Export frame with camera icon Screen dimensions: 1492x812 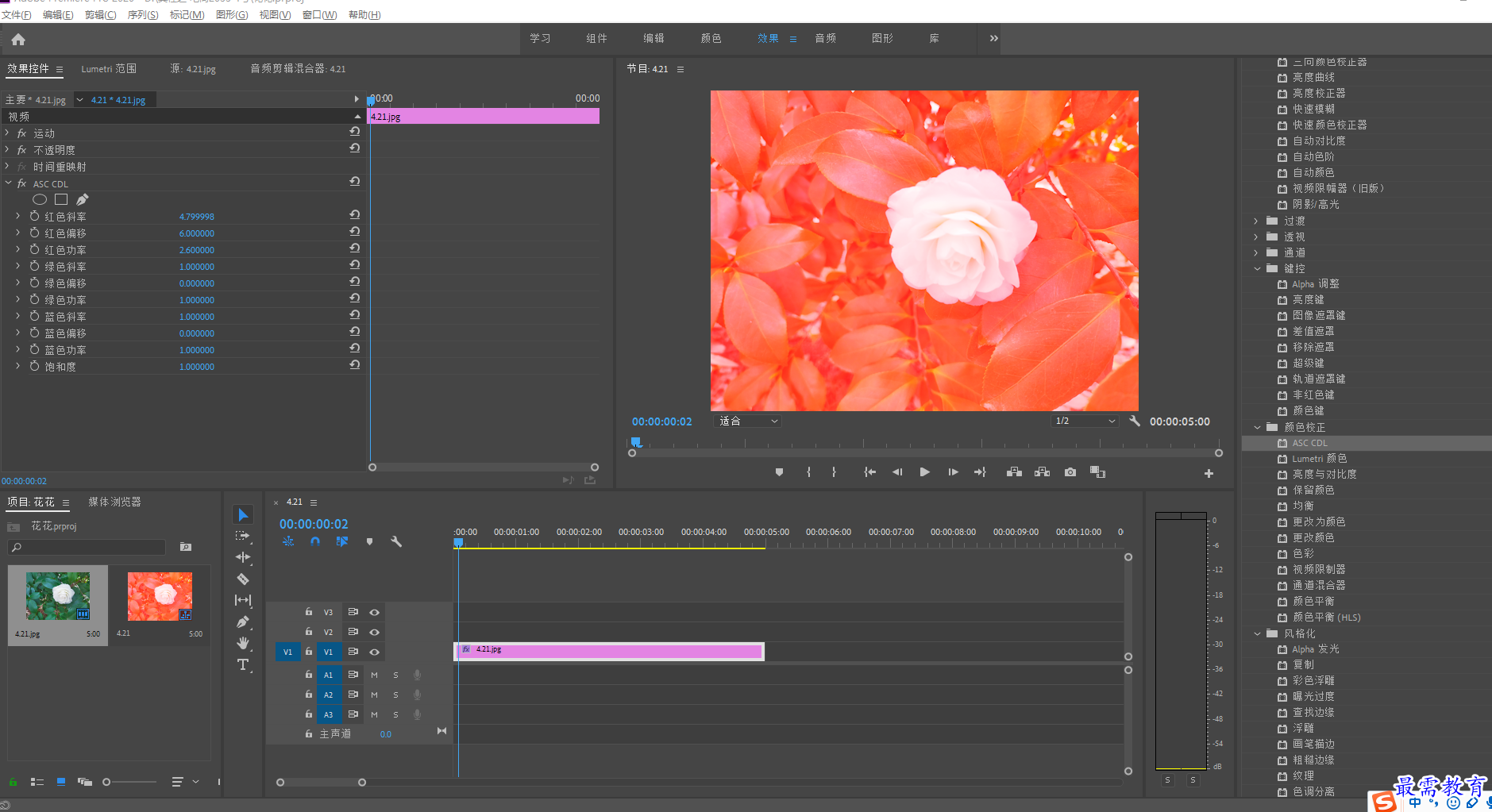(x=1070, y=472)
